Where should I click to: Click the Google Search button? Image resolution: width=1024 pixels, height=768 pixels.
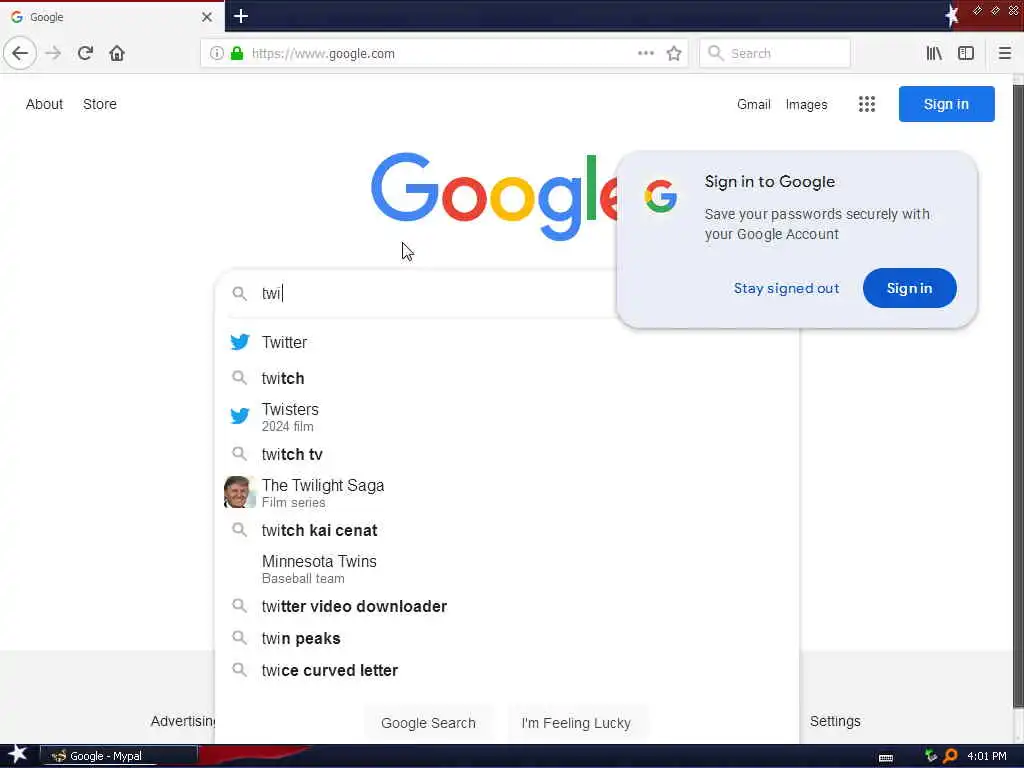coord(428,723)
